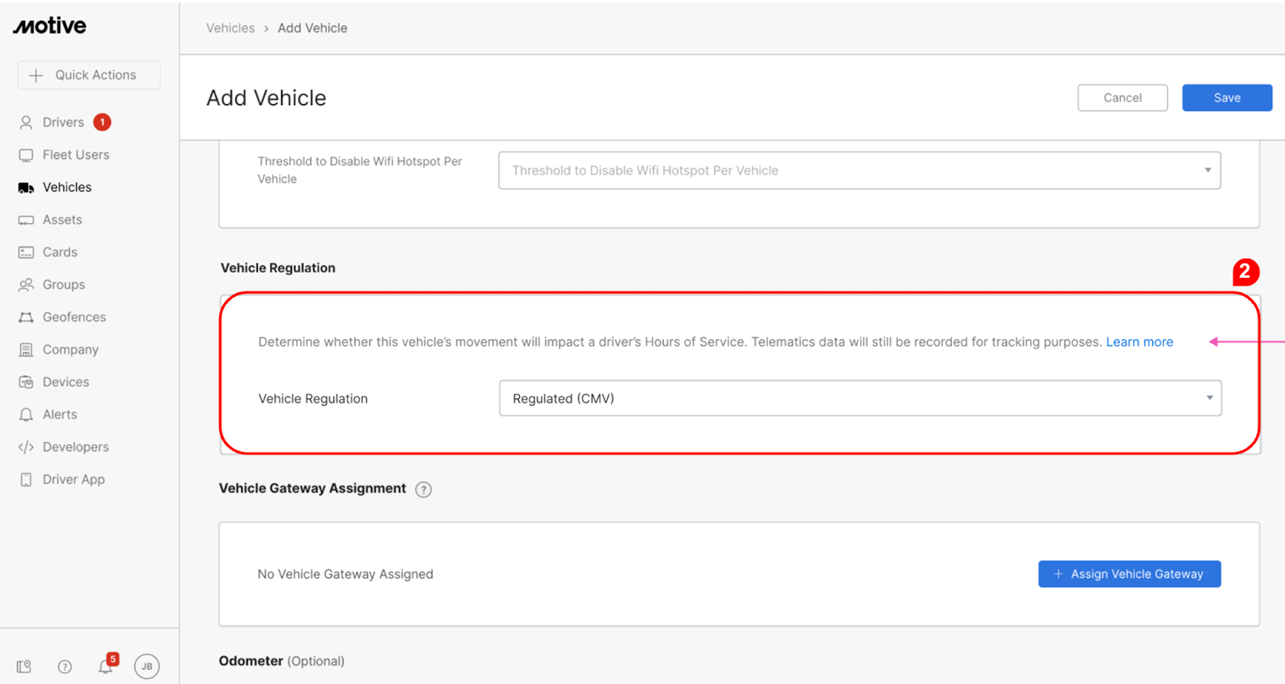Click the Vehicle Regulation section heading

(278, 268)
